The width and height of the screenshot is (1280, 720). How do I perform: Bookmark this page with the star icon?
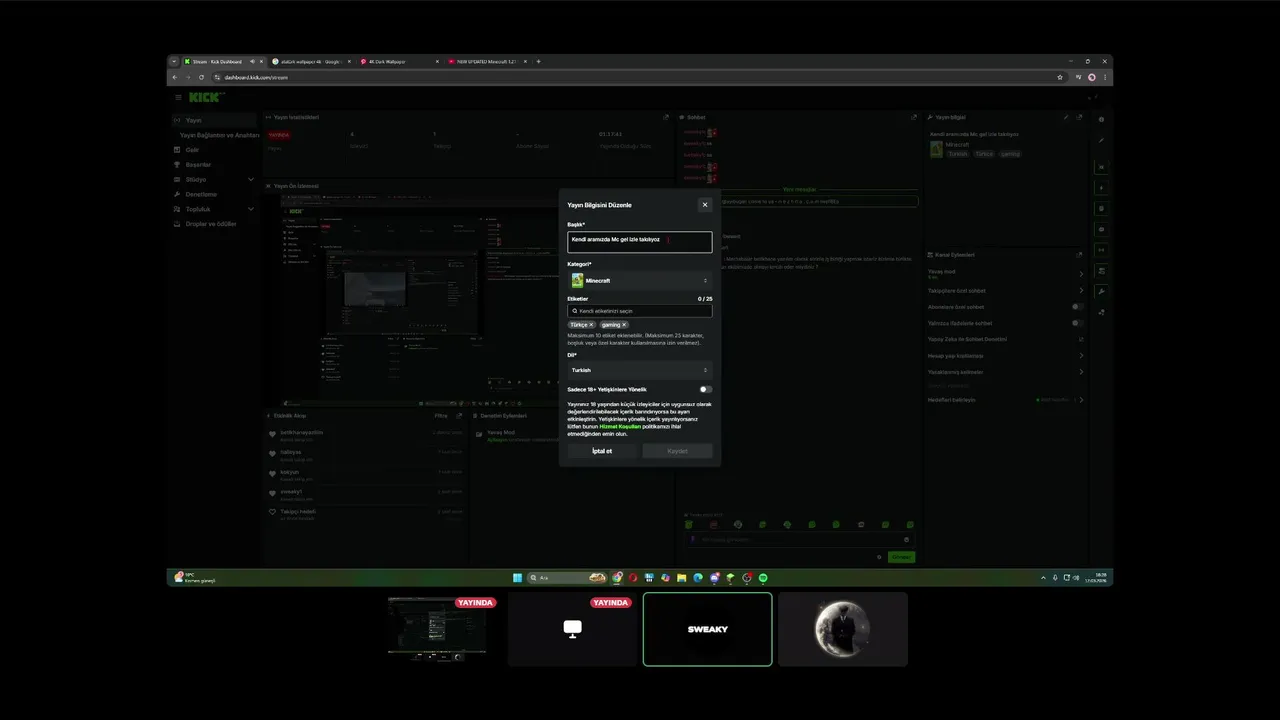[1060, 77]
